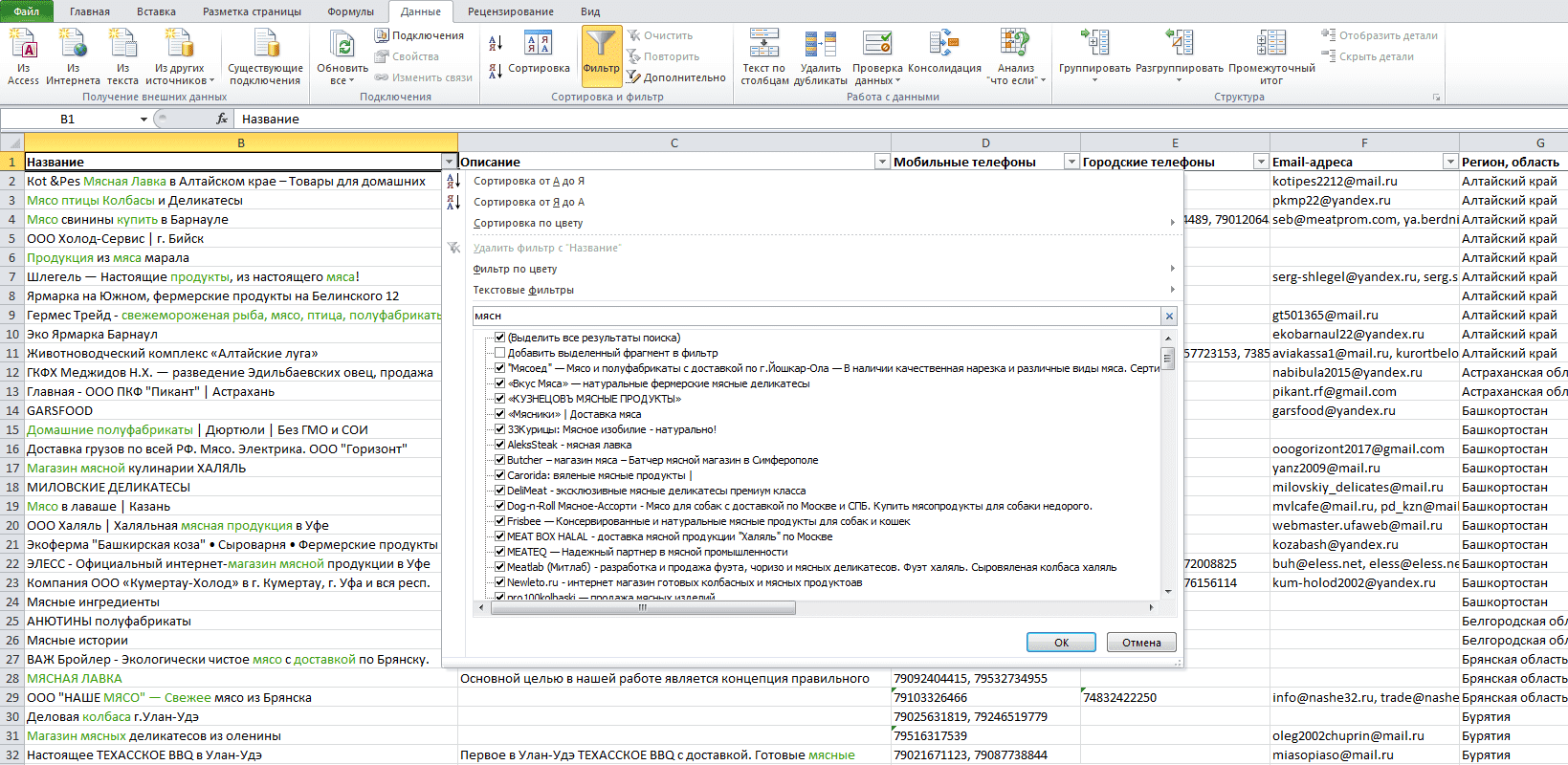The image size is (1568, 765).
Task: Open the Email-адреса column filter dropdown
Action: pos(1450,162)
